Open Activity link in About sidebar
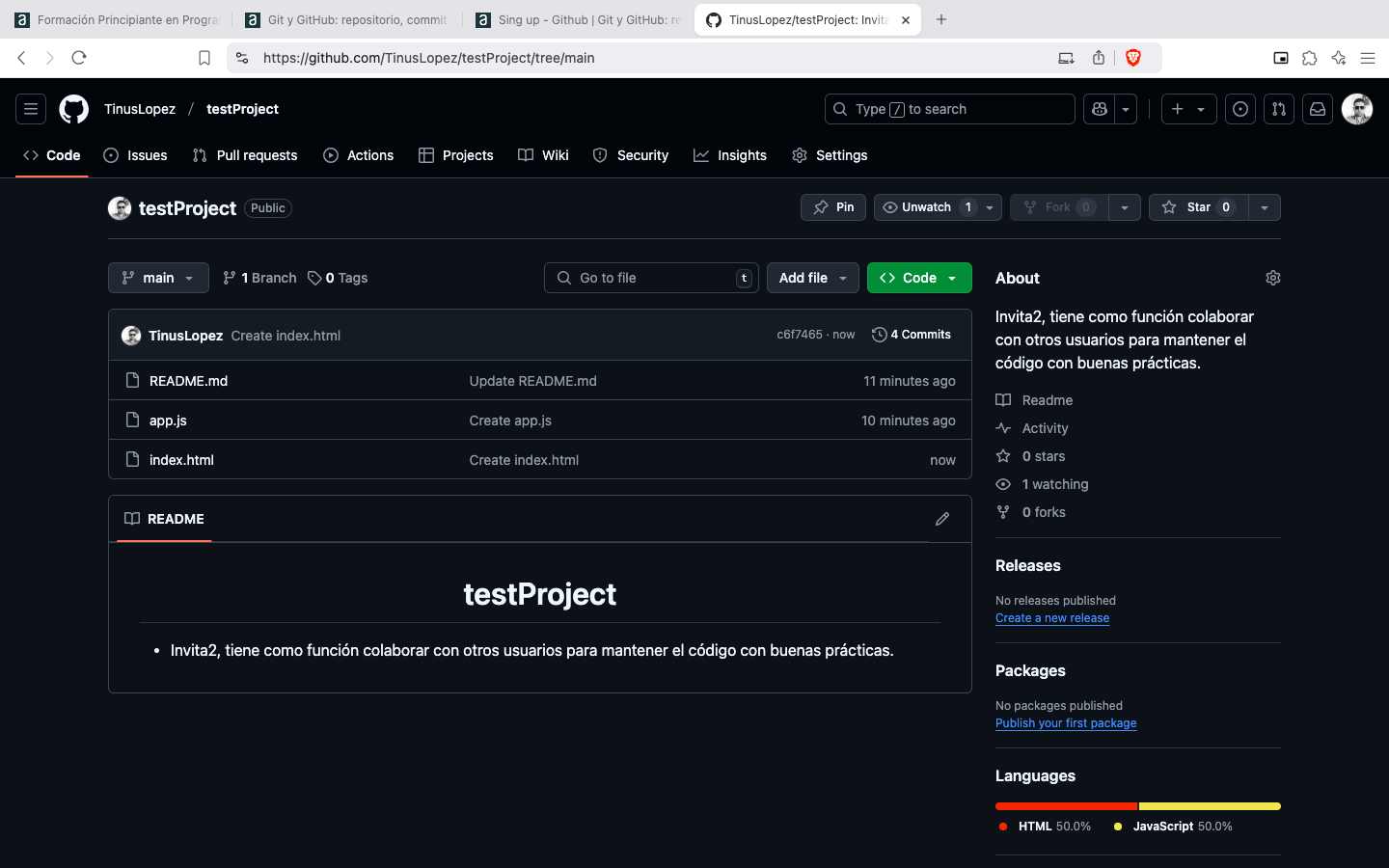This screenshot has width=1389, height=868. point(1032,428)
